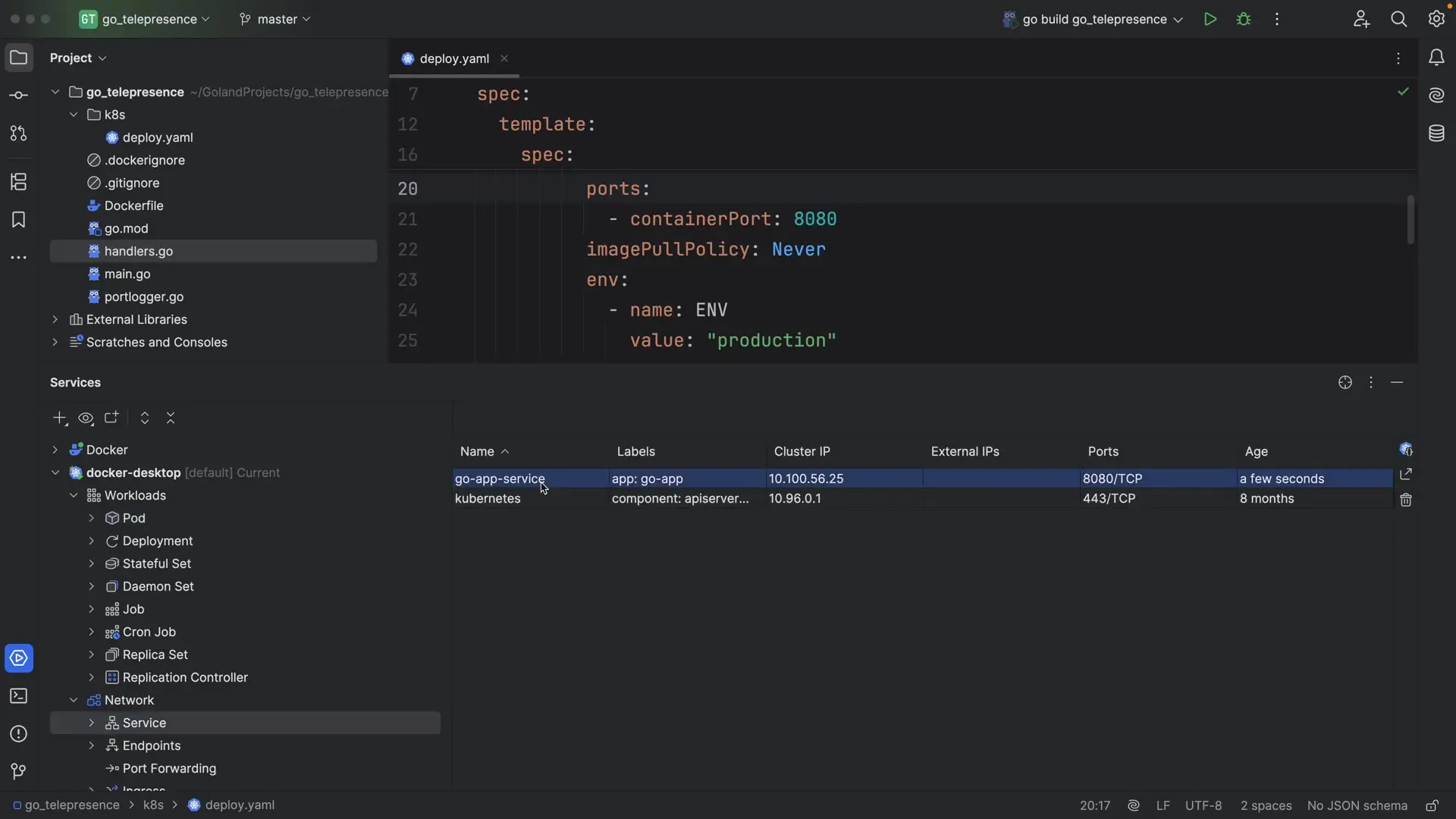Collapse the Network node
Screen dimensions: 1456x819
coord(74,700)
